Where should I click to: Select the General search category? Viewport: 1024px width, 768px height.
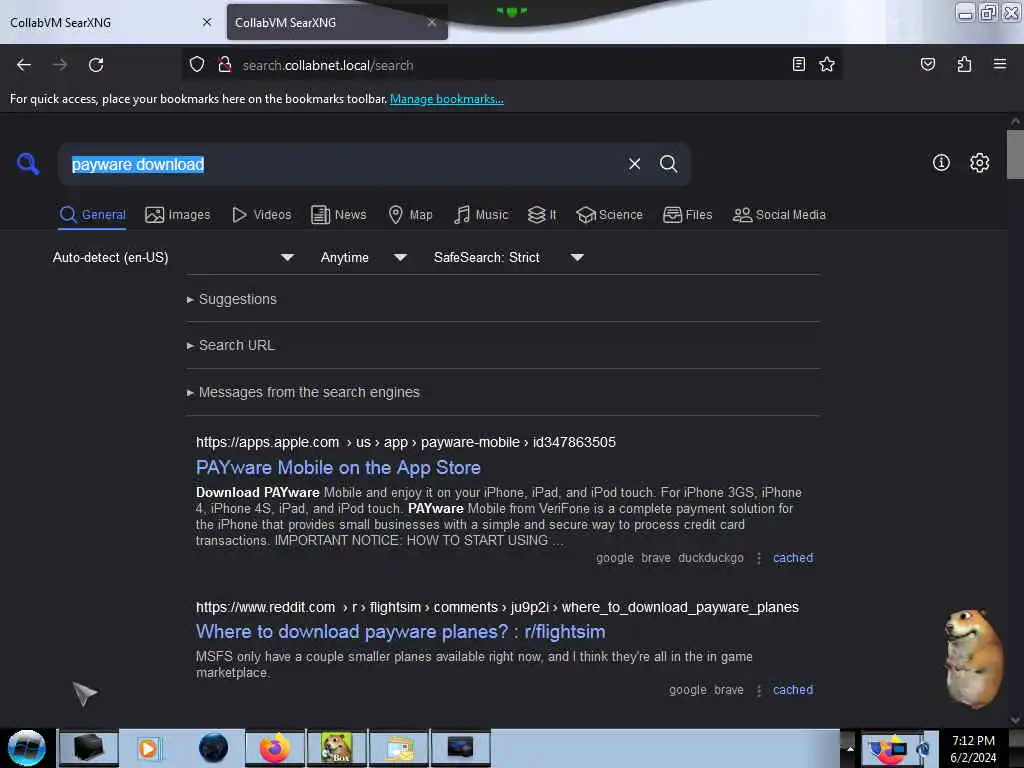tap(93, 215)
